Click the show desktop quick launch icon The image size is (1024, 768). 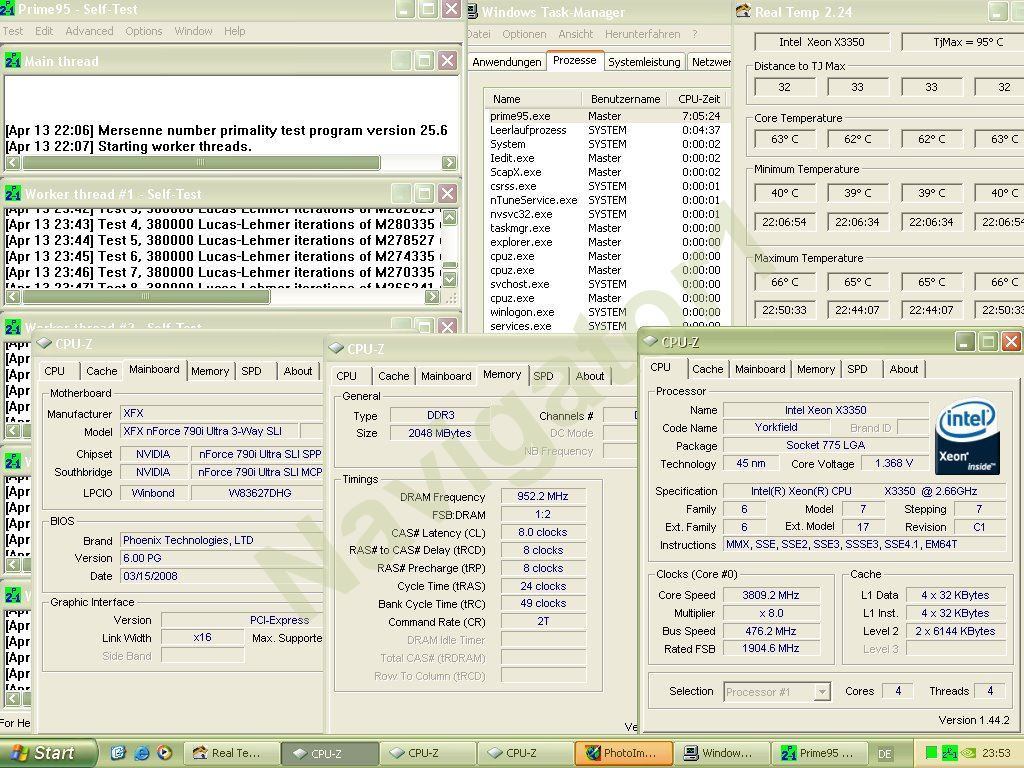point(118,753)
